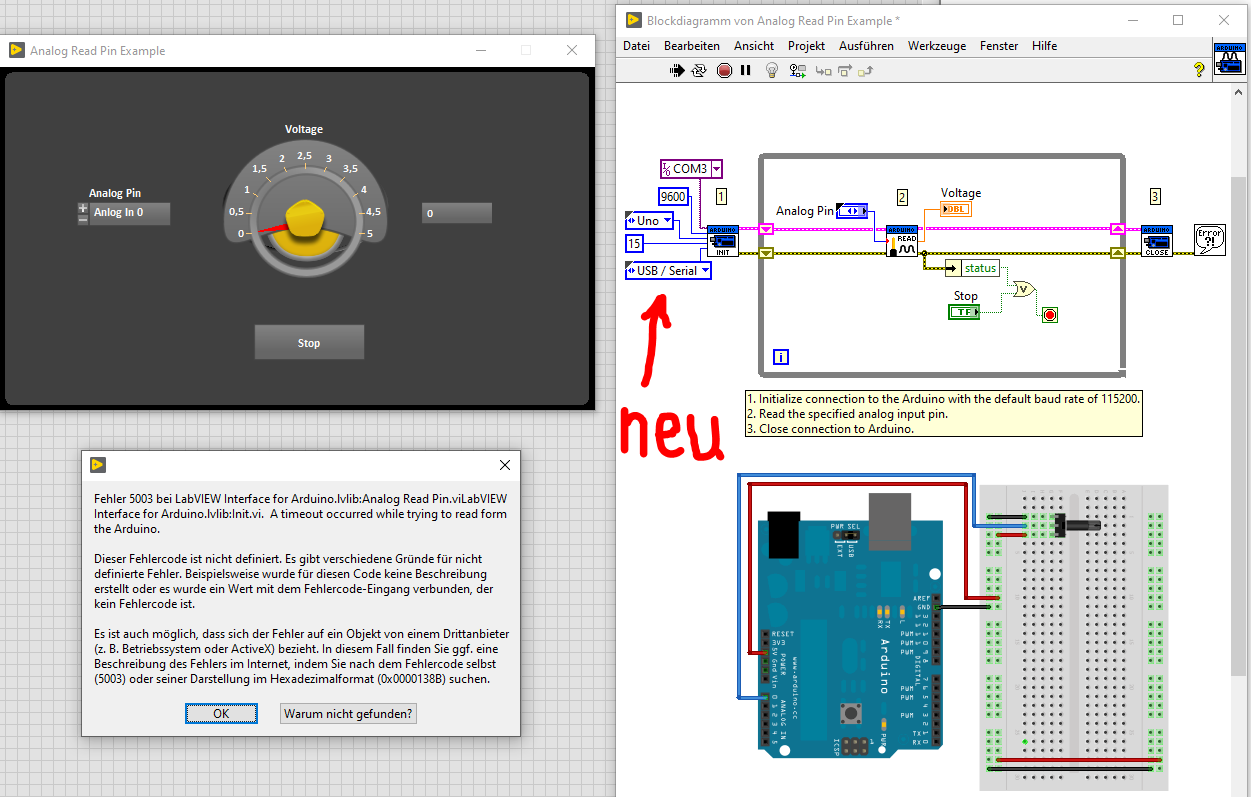1251x797 pixels.
Task: Open Ausführen menu
Action: point(866,46)
